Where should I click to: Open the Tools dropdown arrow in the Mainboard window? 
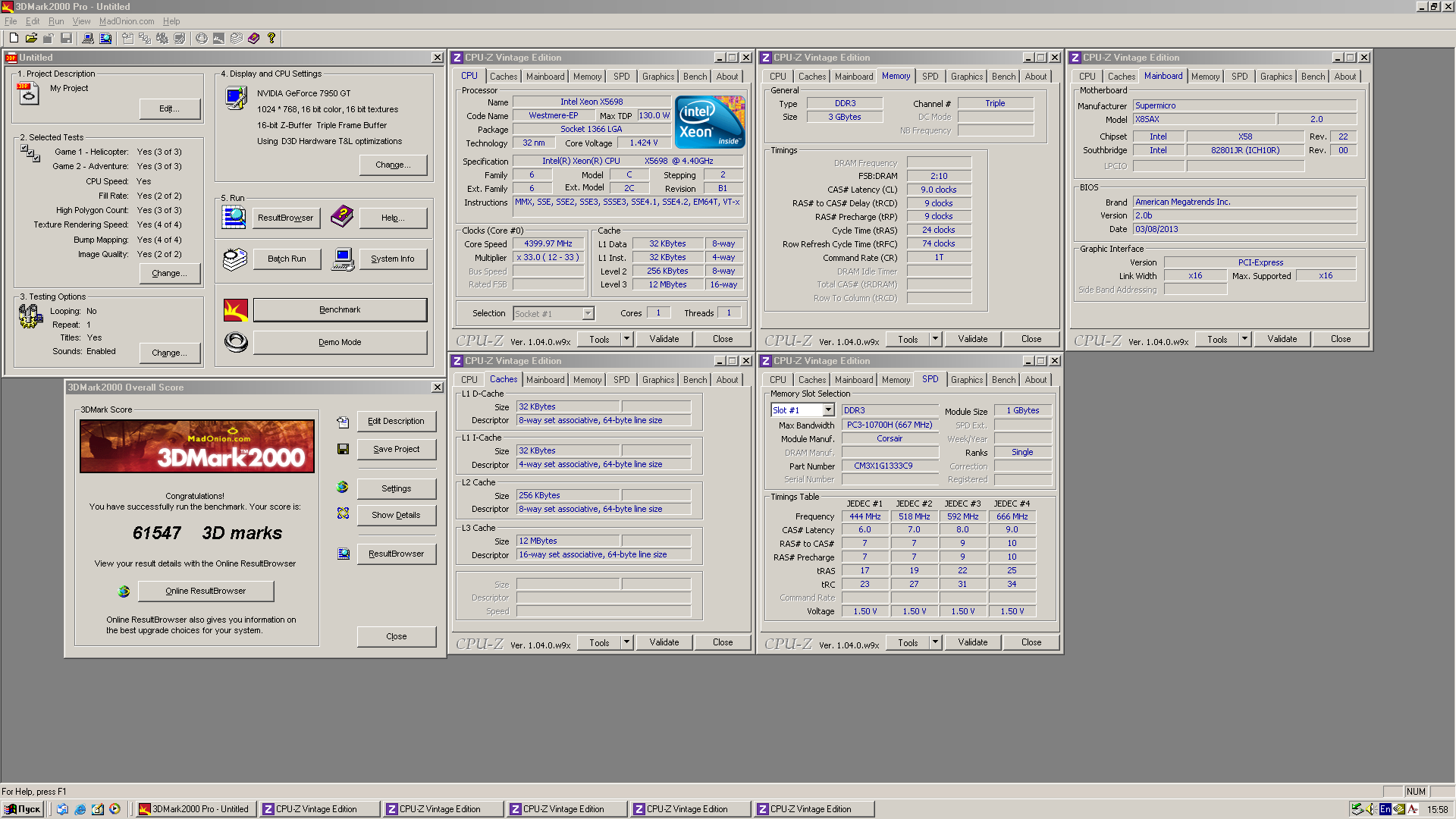1244,339
